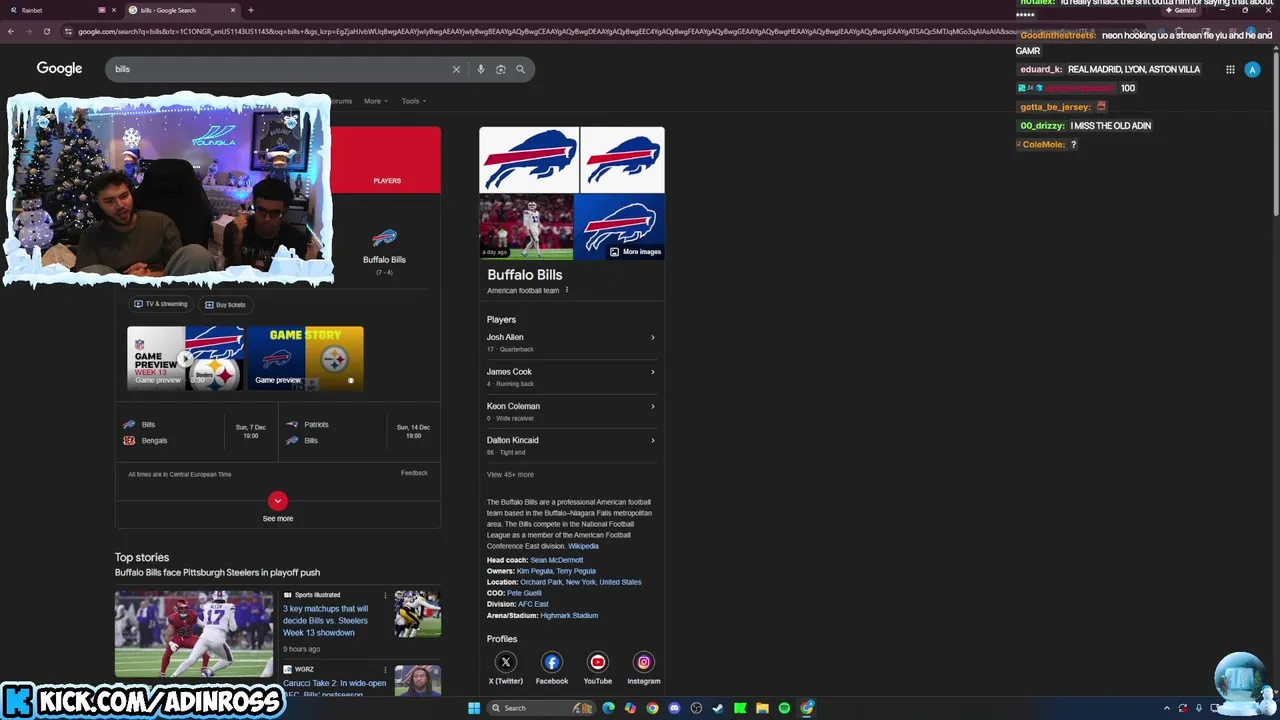Open Buffalo Bills team logo in match card

point(384,238)
